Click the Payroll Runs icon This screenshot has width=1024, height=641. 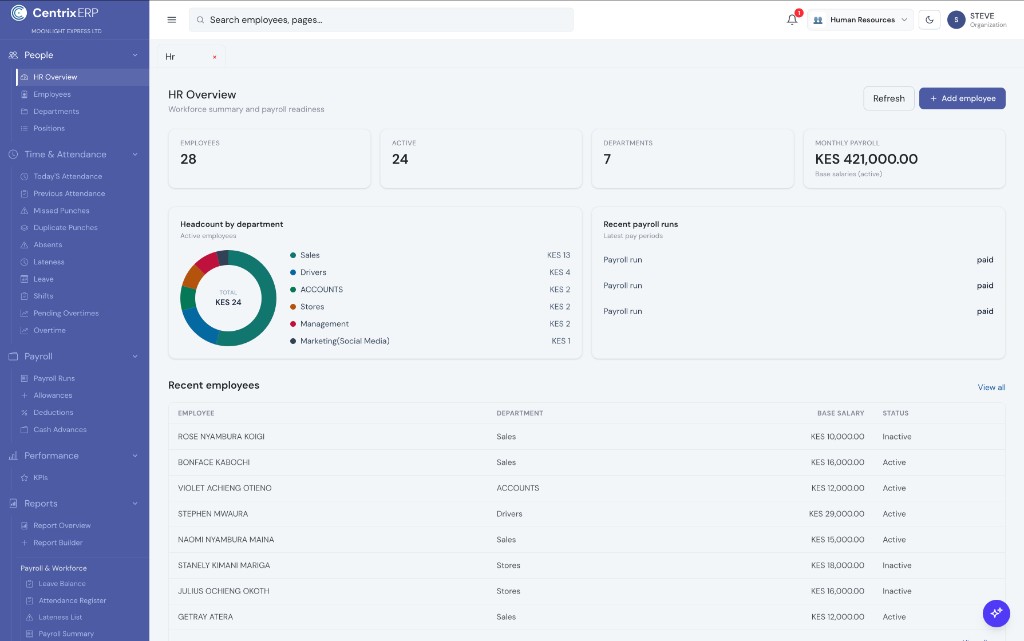(x=24, y=379)
